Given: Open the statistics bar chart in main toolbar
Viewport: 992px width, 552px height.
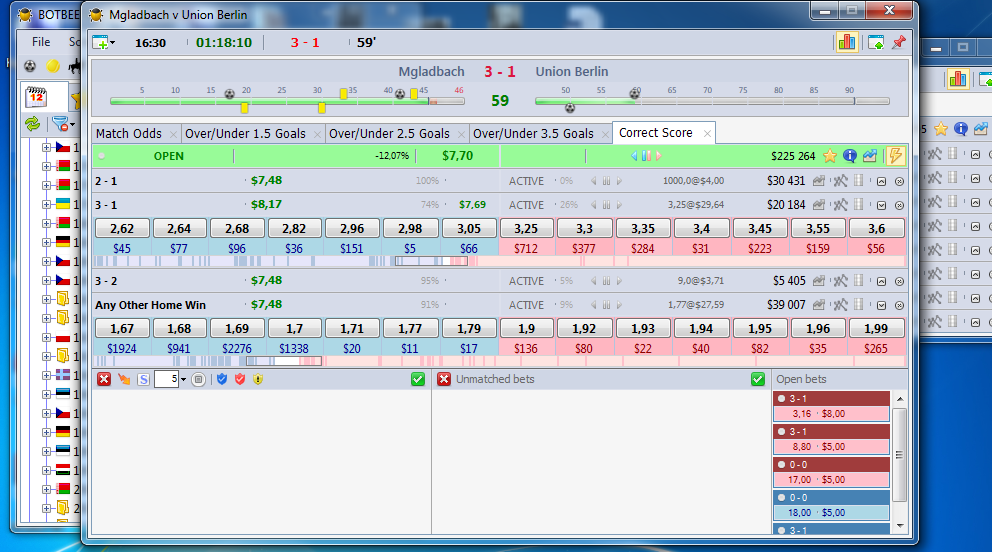Looking at the screenshot, I should [846, 42].
